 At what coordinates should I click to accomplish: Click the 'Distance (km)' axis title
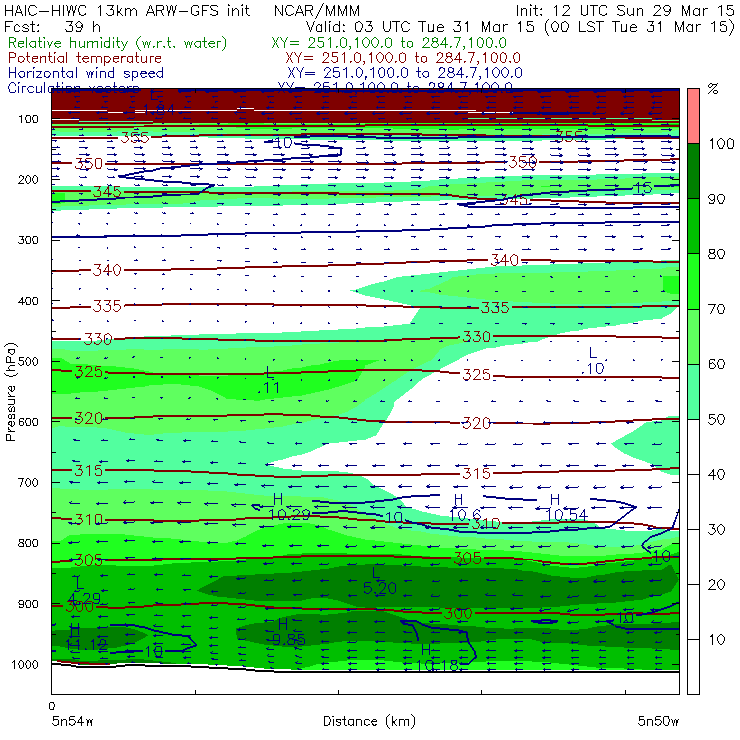tap(369, 721)
